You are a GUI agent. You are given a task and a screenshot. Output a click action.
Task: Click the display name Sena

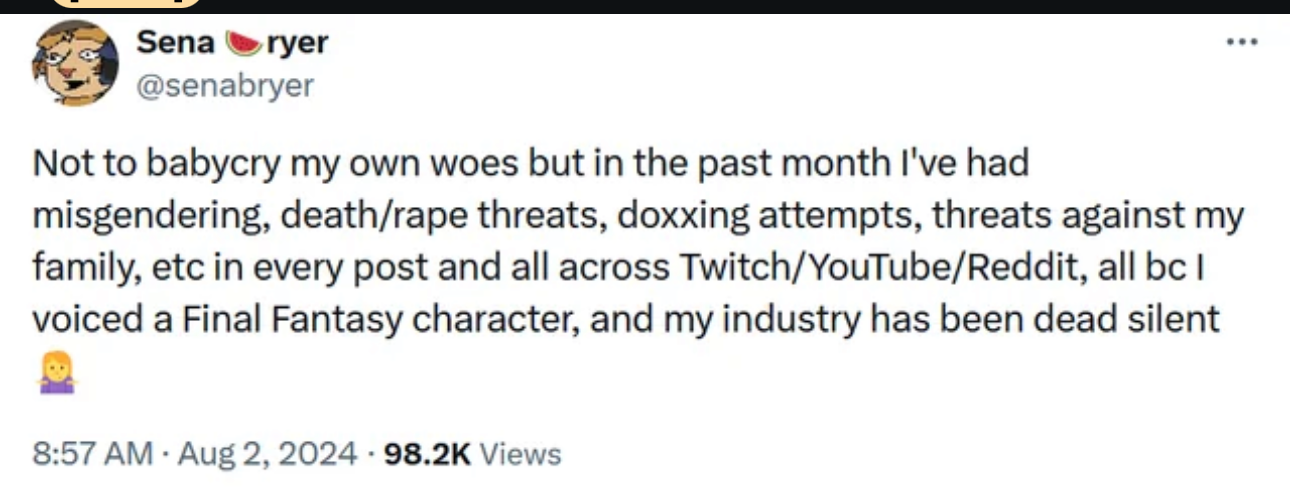pos(176,42)
